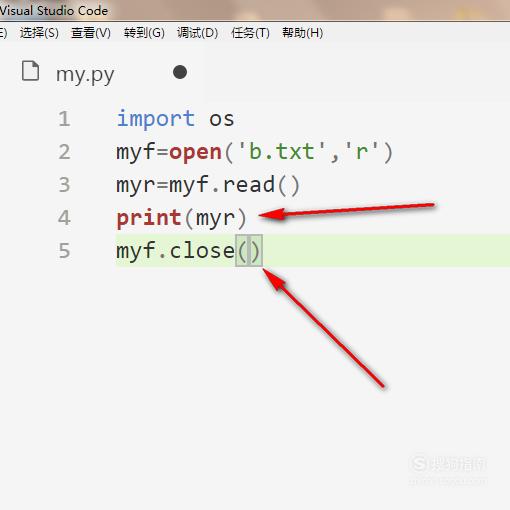Click the 'b.txt' string on line 2
This screenshot has width=510, height=510.
[x=282, y=151]
